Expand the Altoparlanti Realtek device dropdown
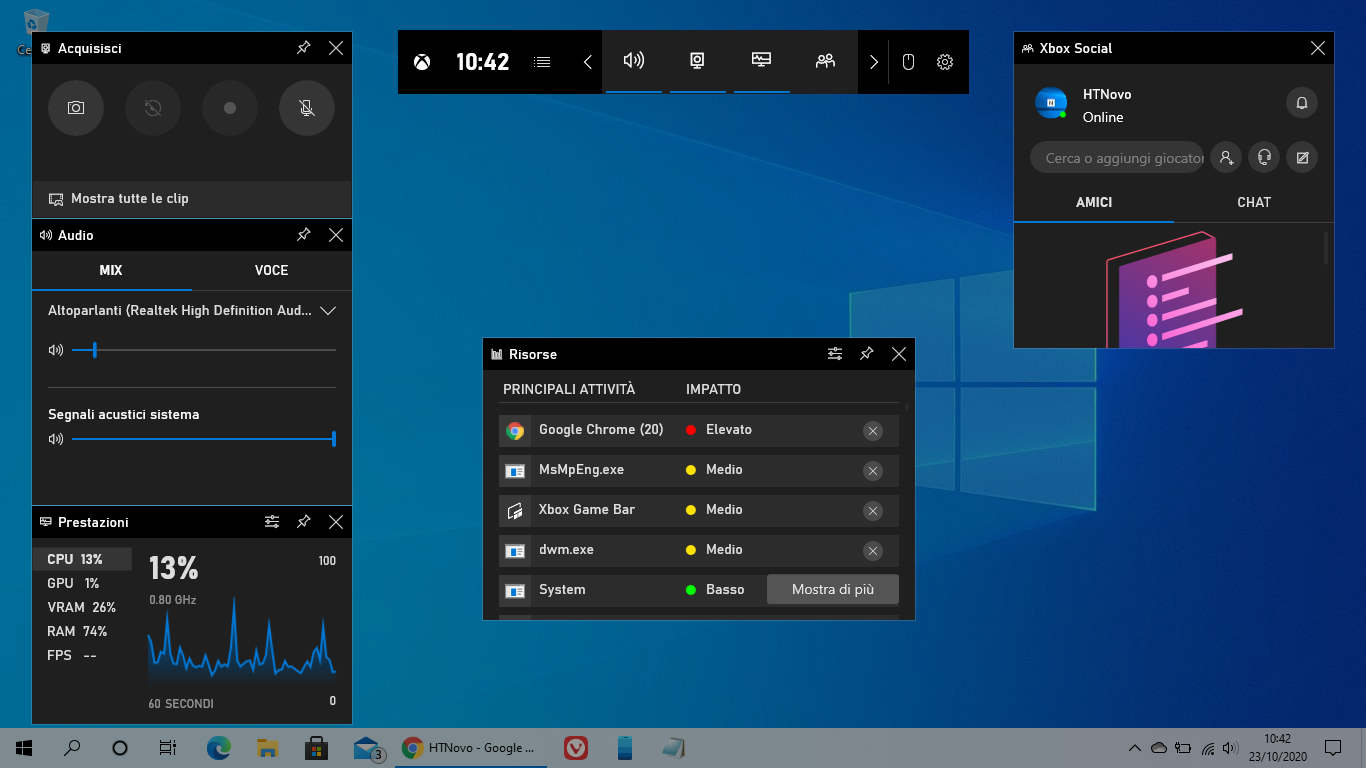This screenshot has width=1366, height=768. click(x=328, y=311)
